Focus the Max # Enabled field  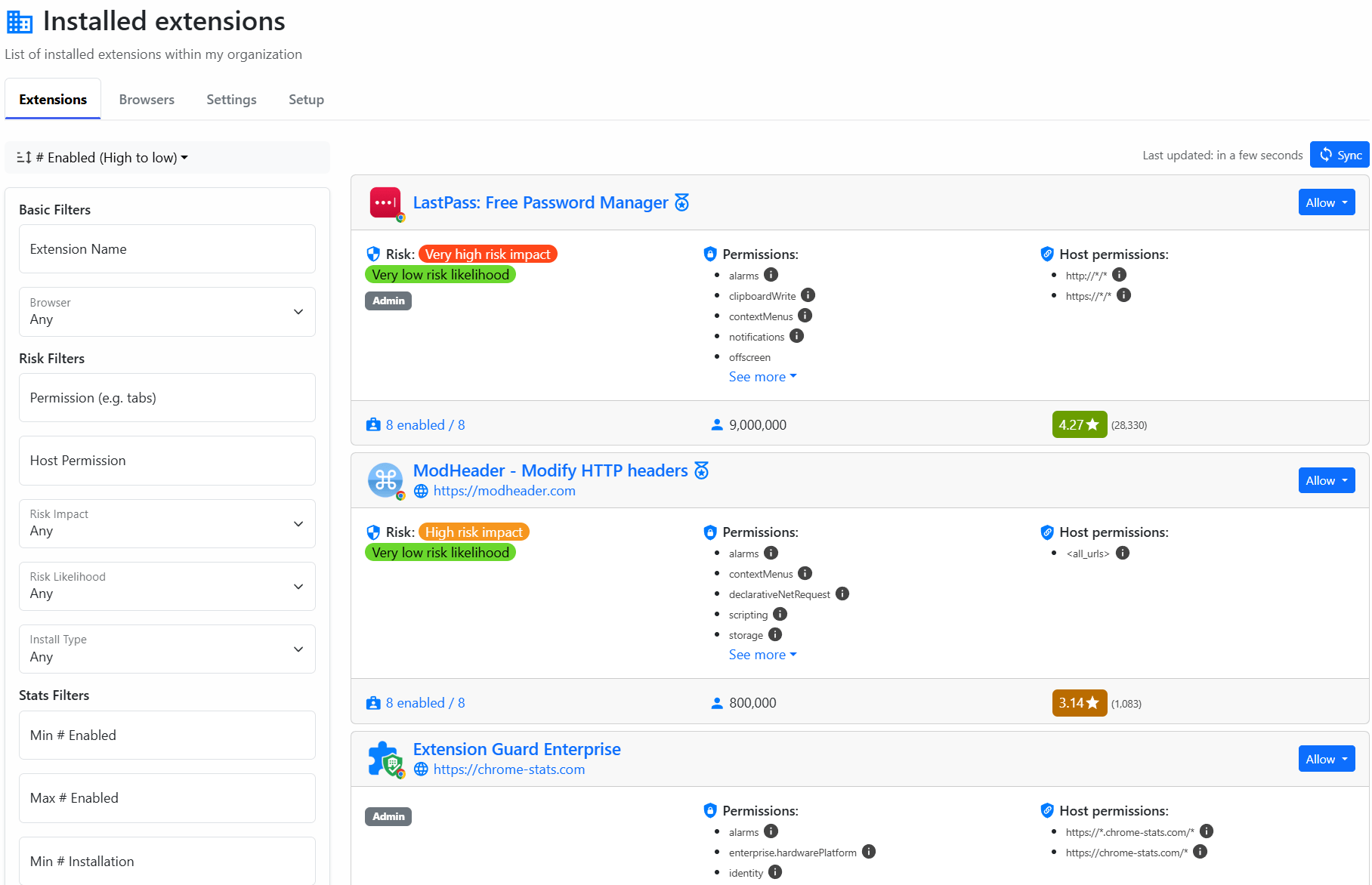pyautogui.click(x=167, y=798)
